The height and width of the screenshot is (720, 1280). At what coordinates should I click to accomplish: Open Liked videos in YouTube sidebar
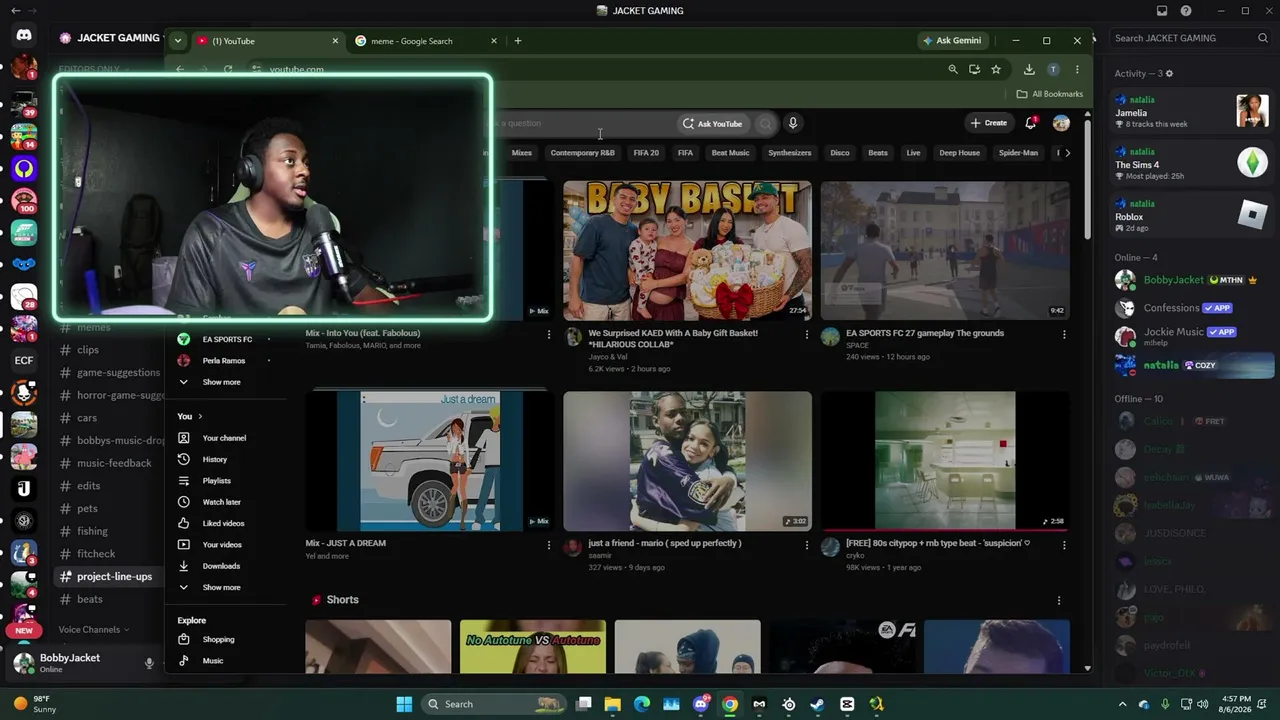coord(223,524)
